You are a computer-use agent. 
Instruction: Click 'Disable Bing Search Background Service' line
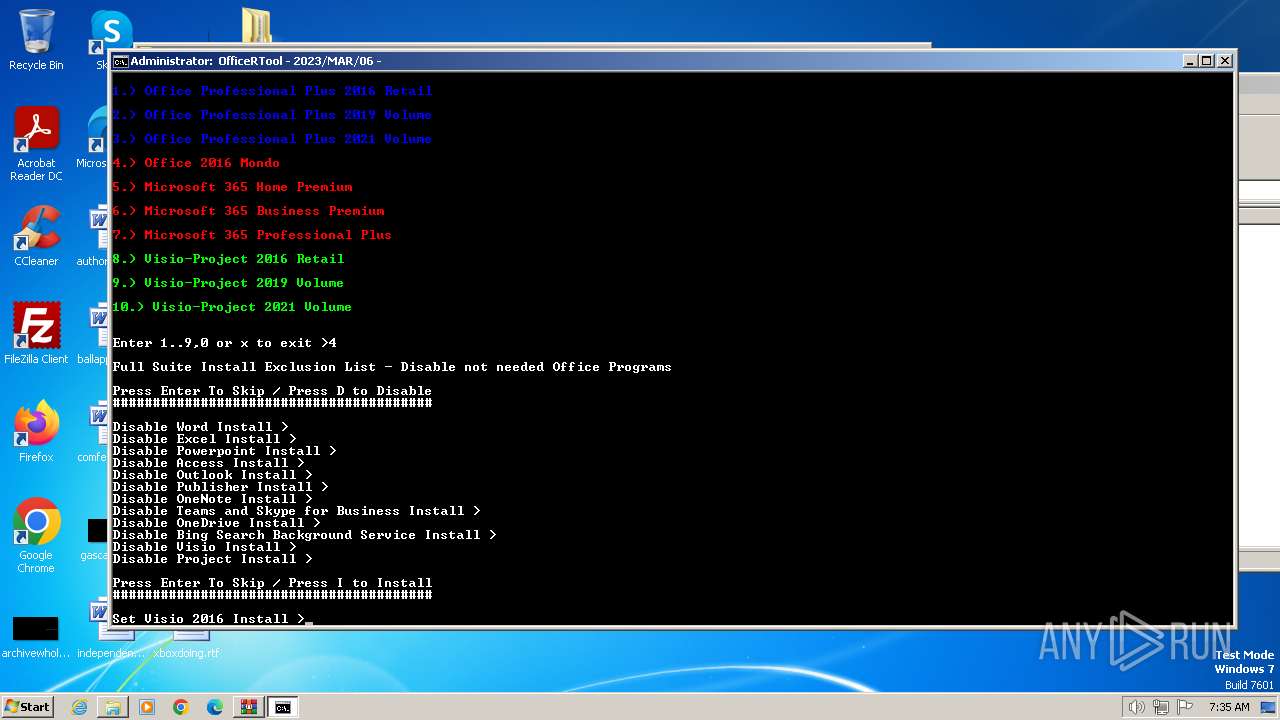[304, 535]
